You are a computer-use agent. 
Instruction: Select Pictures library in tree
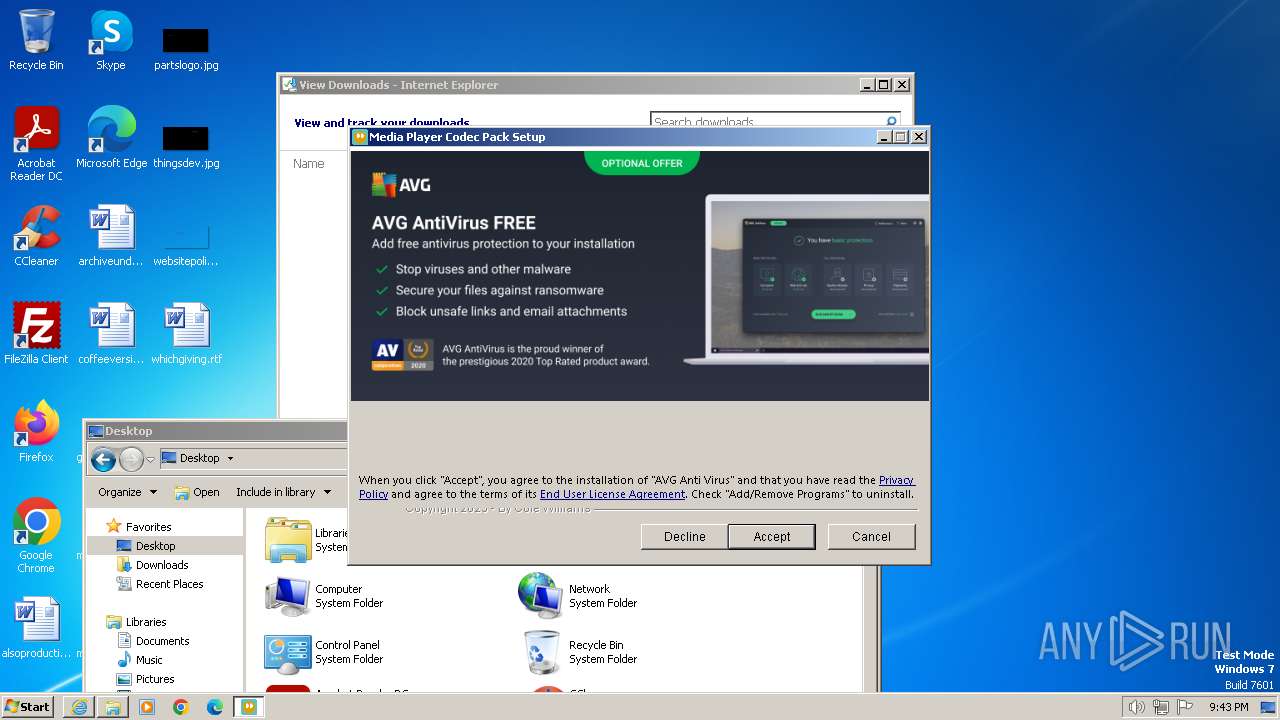click(155, 679)
